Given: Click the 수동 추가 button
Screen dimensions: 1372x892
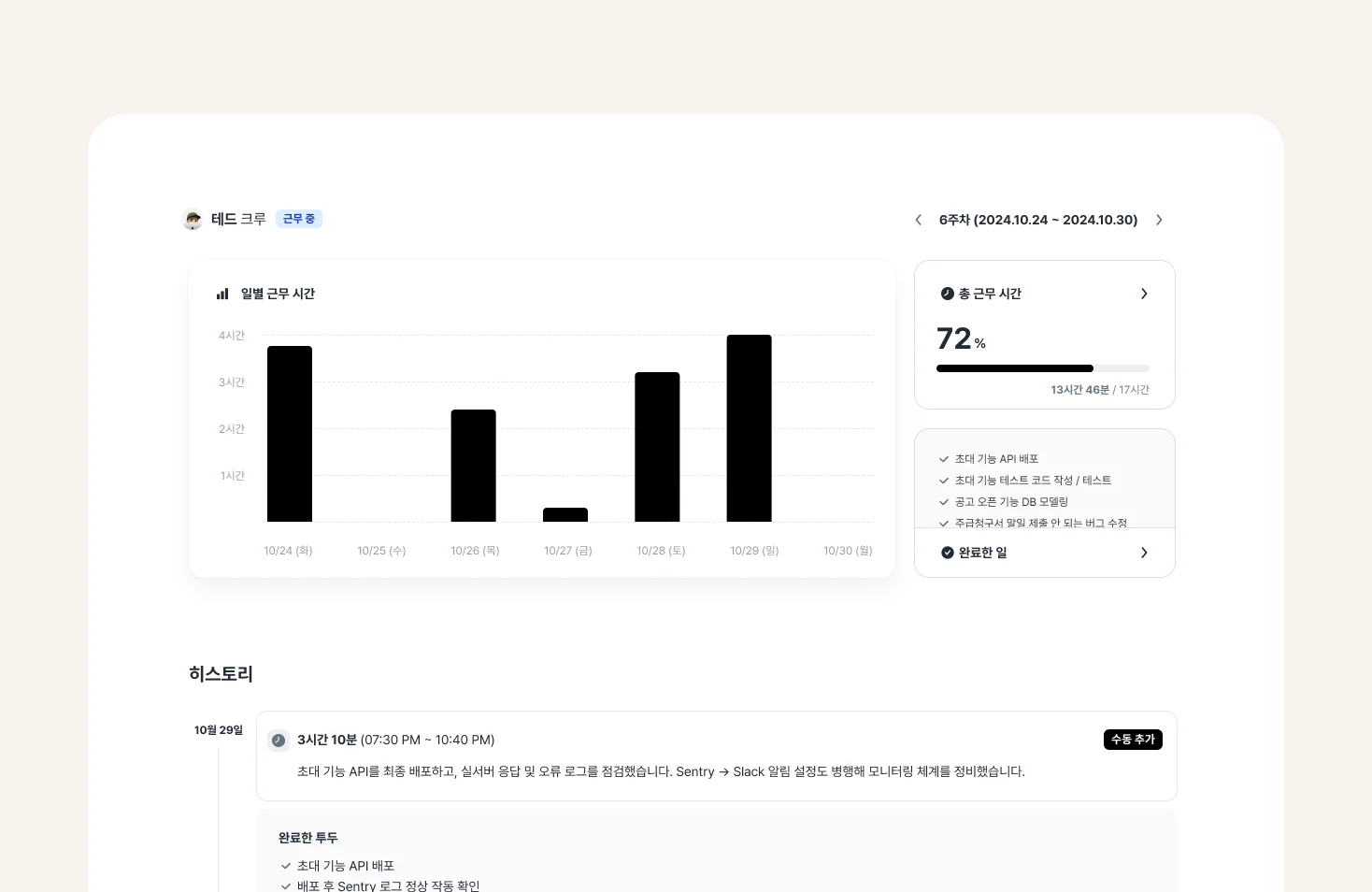Looking at the screenshot, I should (1133, 740).
